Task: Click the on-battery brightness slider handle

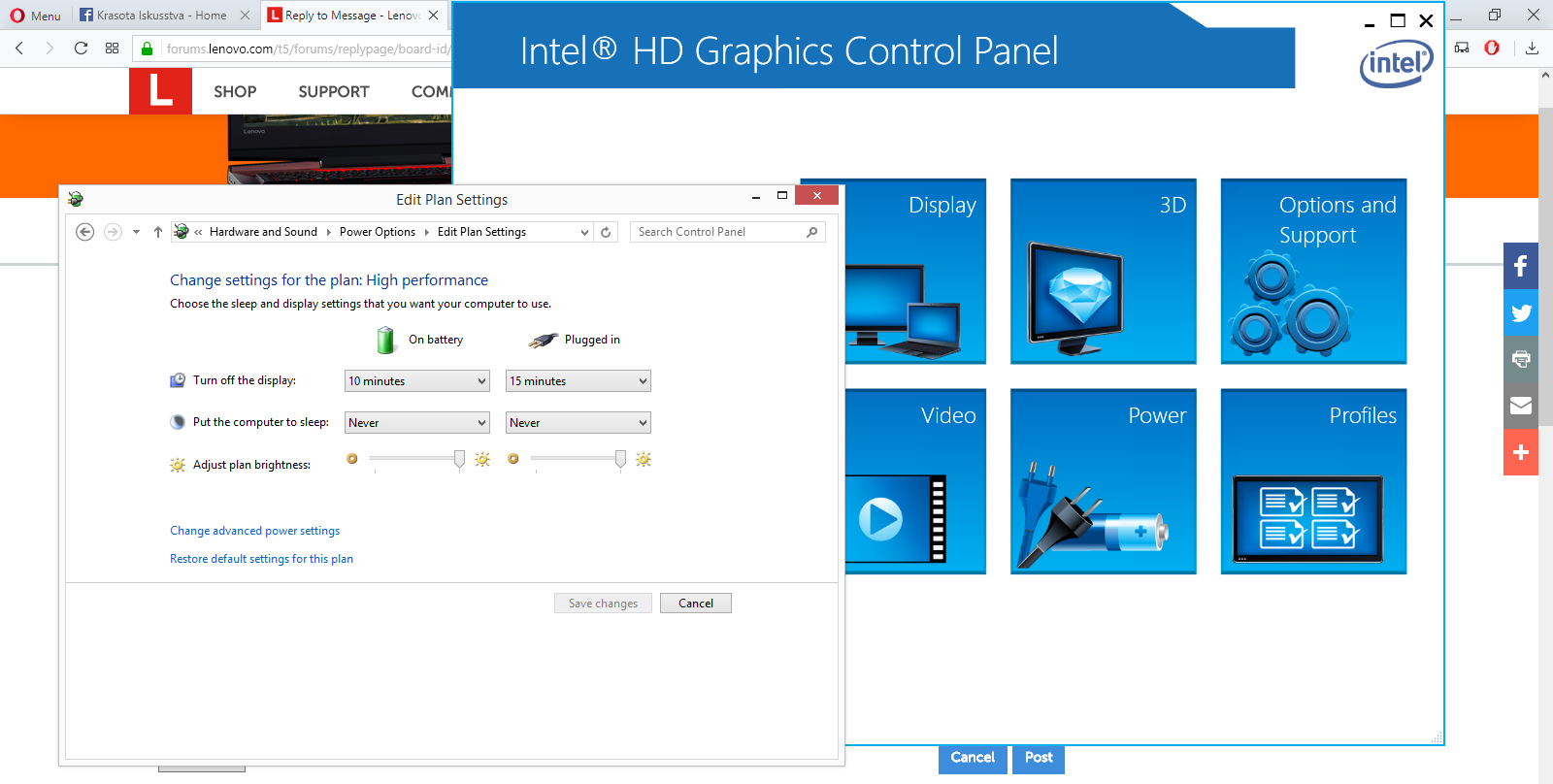Action: coord(459,459)
